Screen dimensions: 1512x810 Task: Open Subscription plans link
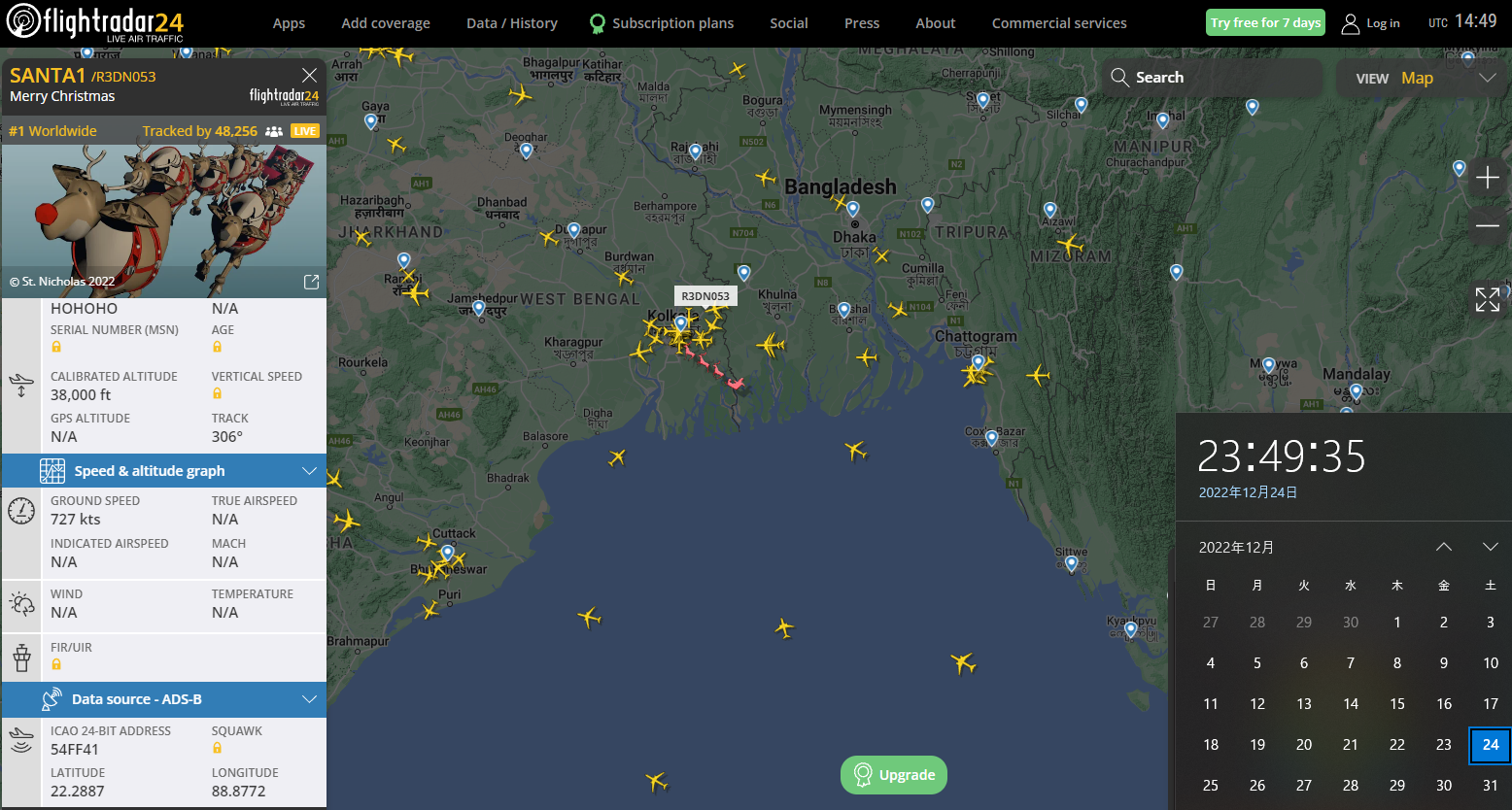point(672,23)
